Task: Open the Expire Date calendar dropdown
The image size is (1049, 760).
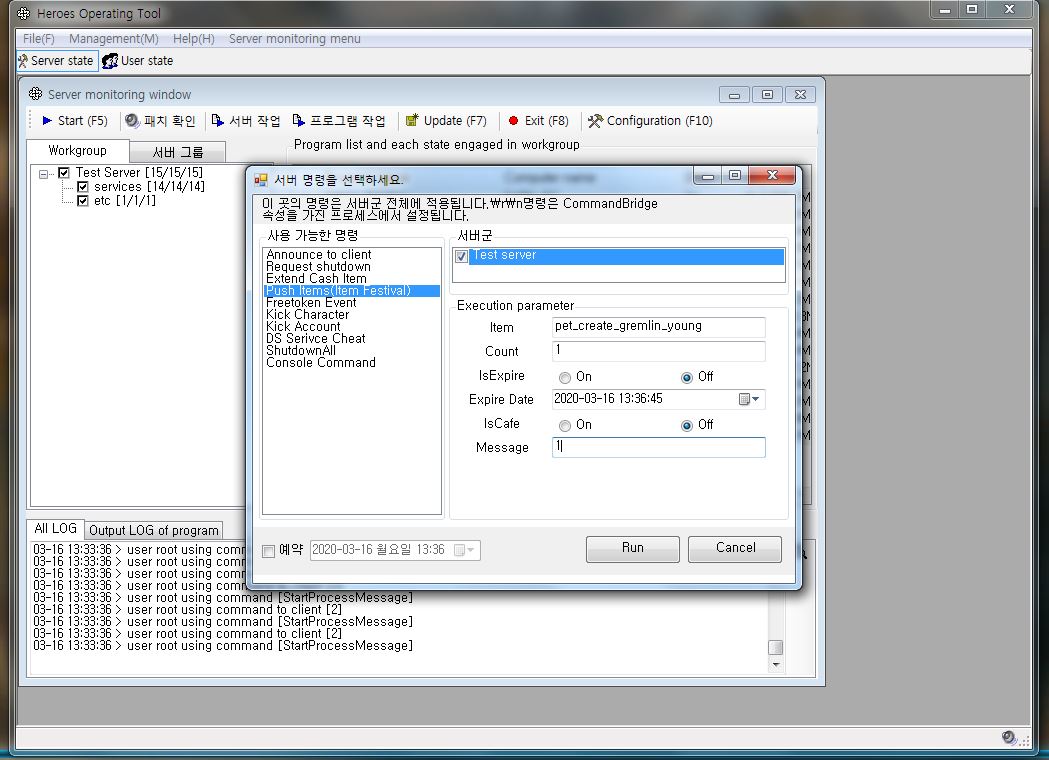Action: [x=749, y=399]
